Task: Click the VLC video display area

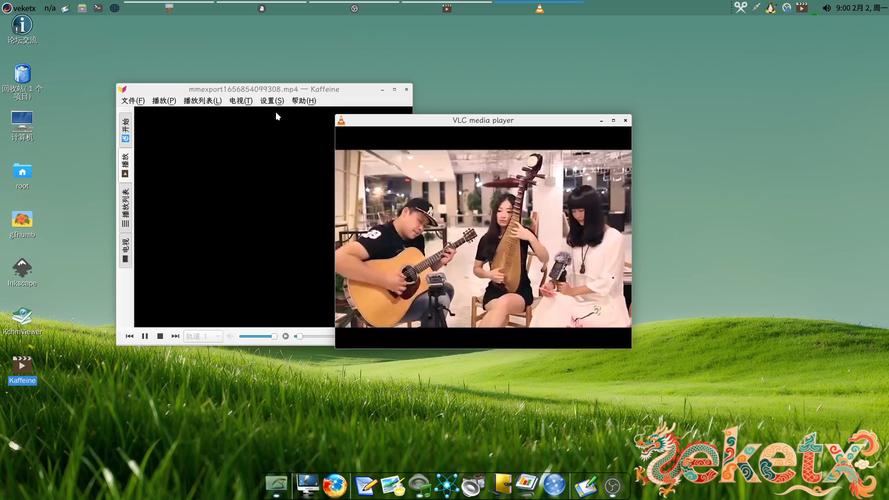Action: [x=483, y=238]
